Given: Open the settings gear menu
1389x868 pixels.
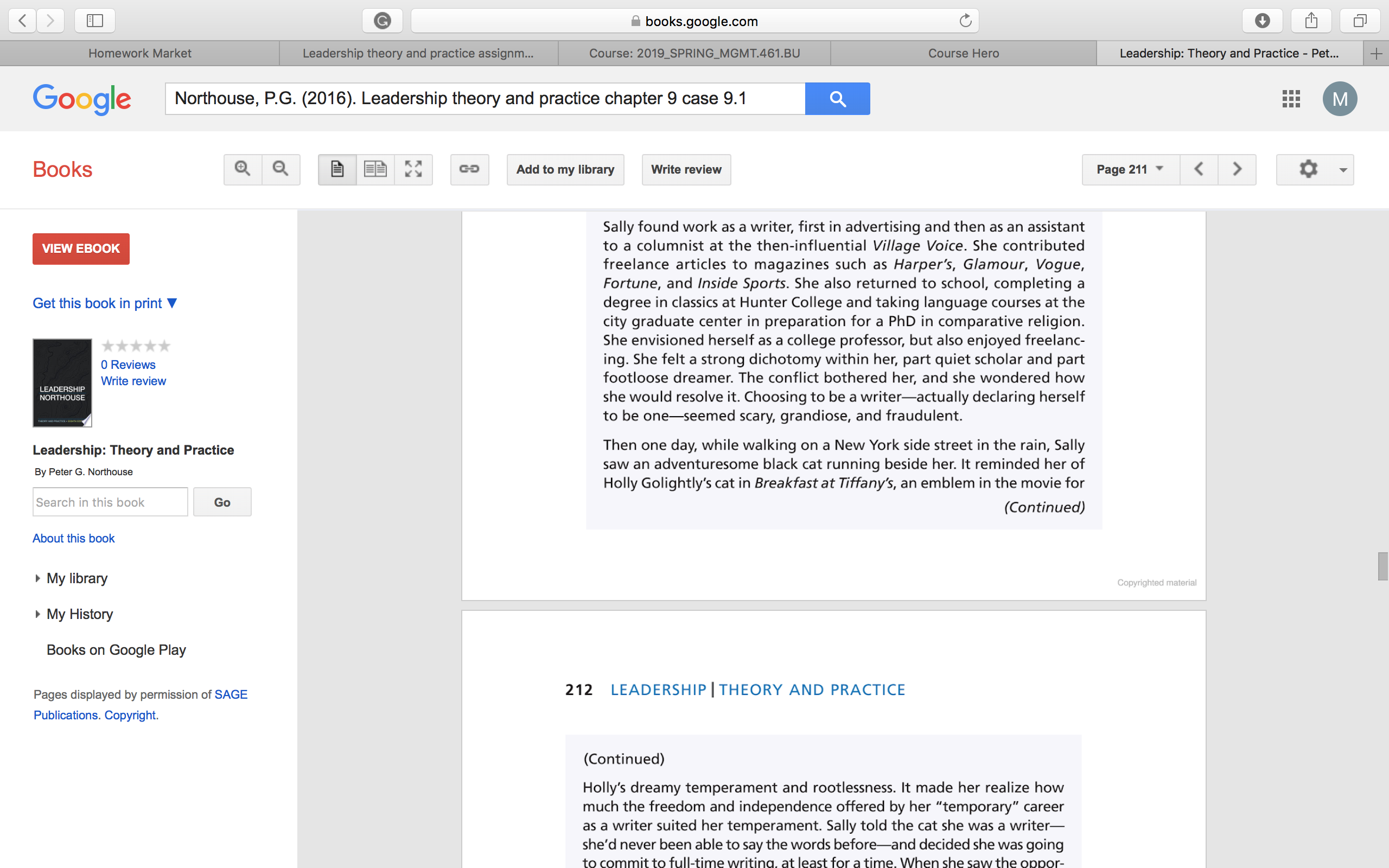Looking at the screenshot, I should 1315,169.
